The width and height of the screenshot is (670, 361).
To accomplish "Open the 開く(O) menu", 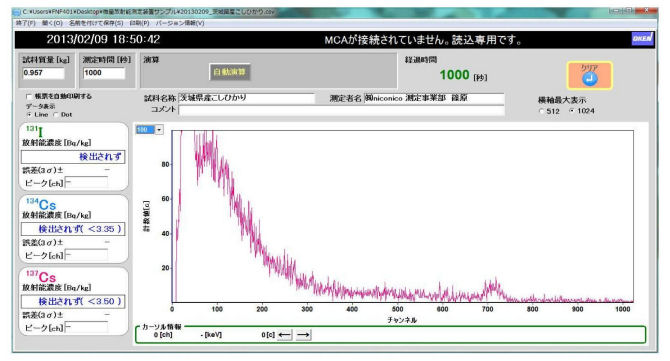I will (52, 23).
